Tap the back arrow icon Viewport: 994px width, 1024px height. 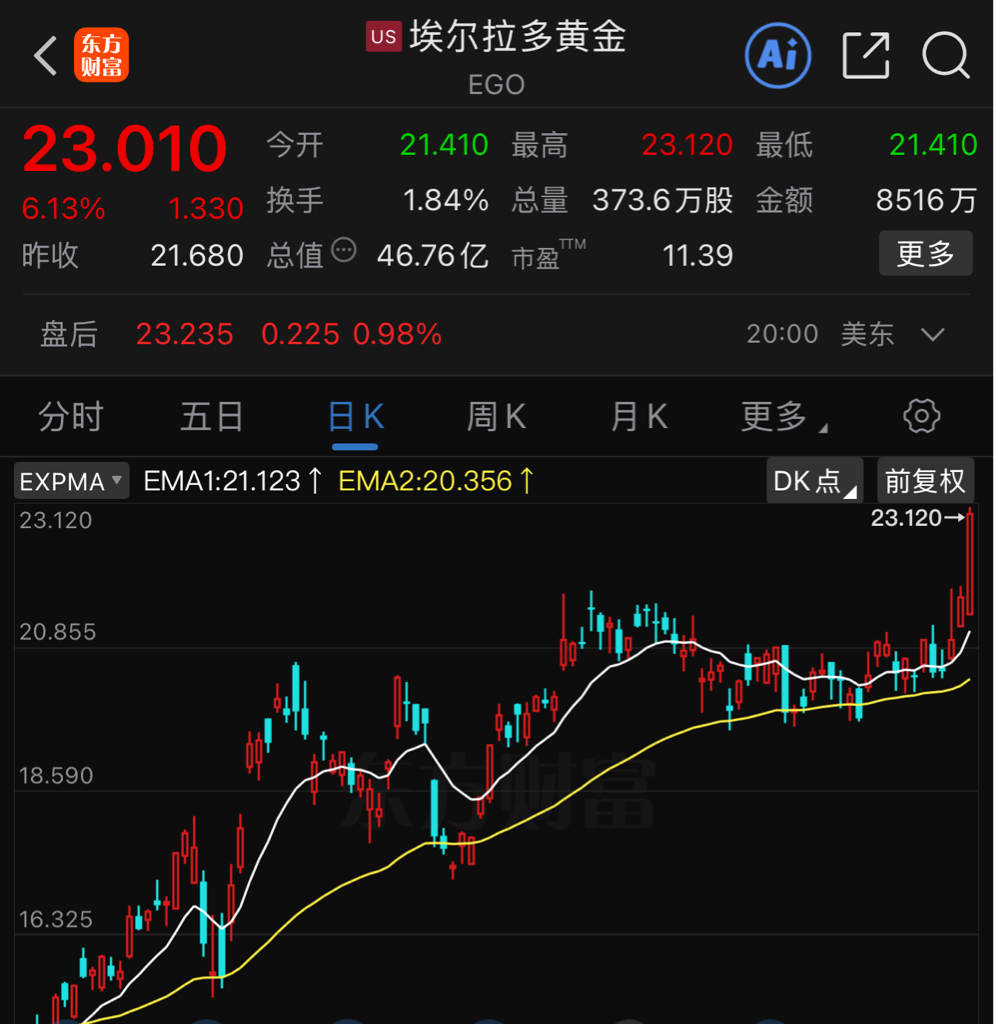click(x=45, y=56)
